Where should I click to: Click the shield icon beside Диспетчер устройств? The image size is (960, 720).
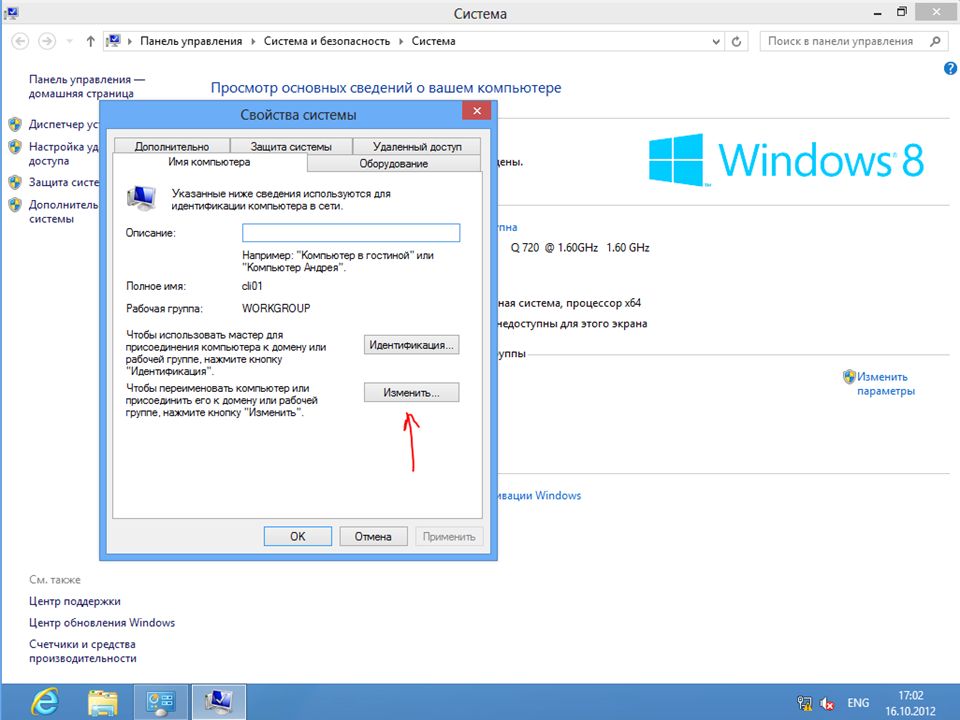15,124
